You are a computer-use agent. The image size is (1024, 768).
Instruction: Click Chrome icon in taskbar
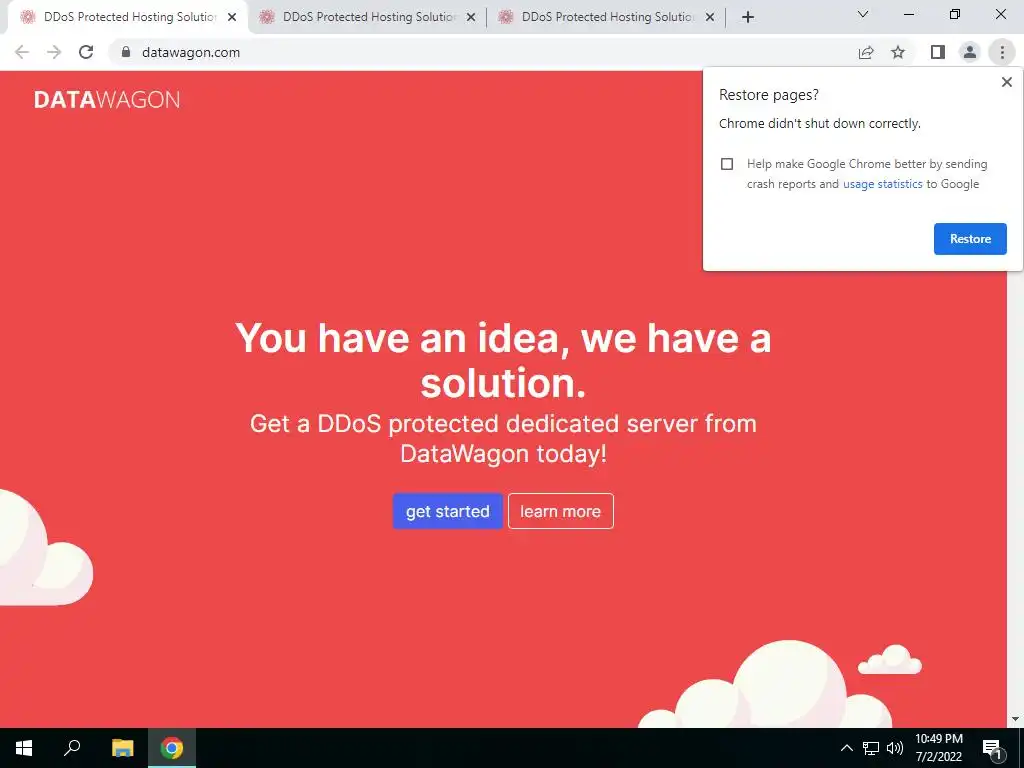(172, 748)
